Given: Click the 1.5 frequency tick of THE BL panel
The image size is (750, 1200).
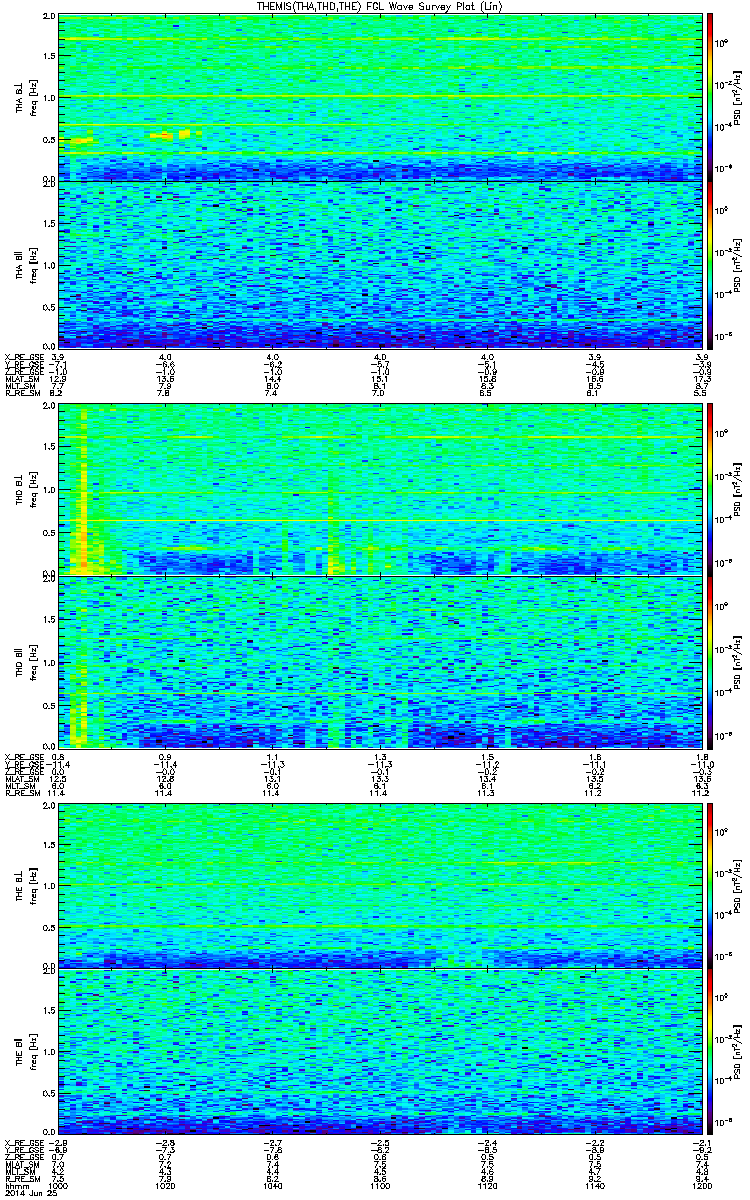Looking at the screenshot, I should point(50,843).
